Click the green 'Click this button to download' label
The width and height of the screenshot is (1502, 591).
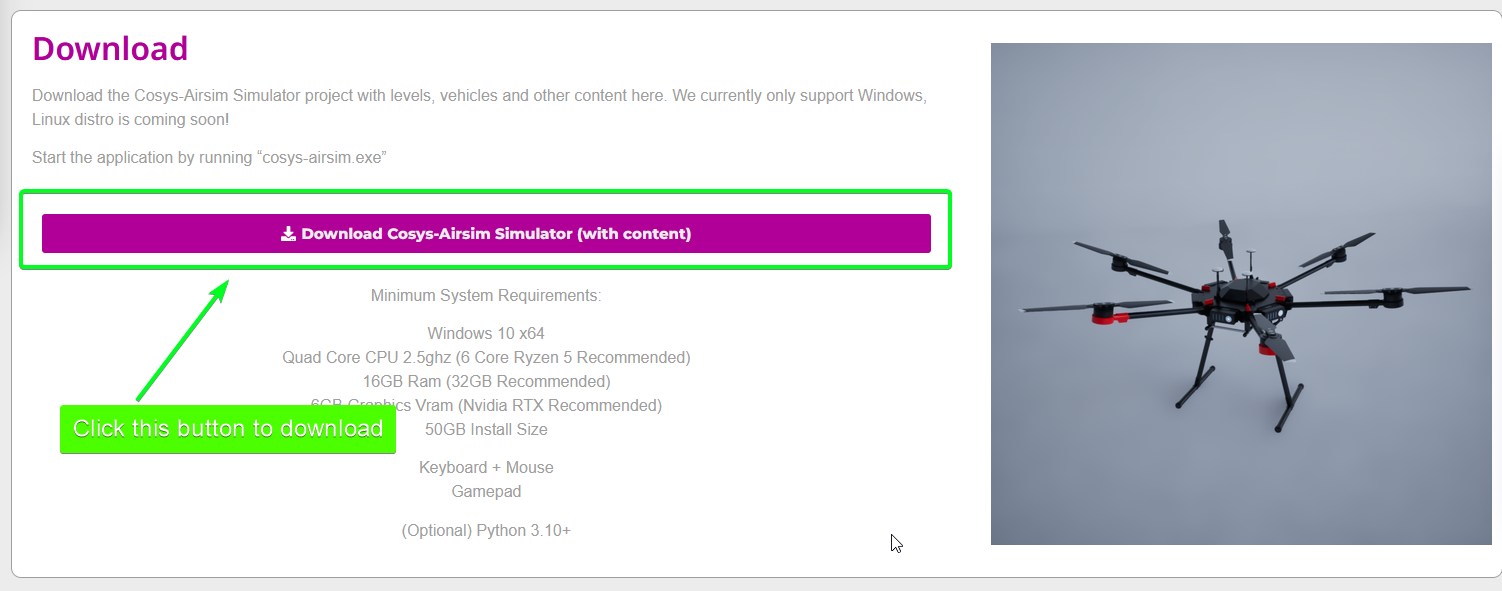(x=228, y=429)
